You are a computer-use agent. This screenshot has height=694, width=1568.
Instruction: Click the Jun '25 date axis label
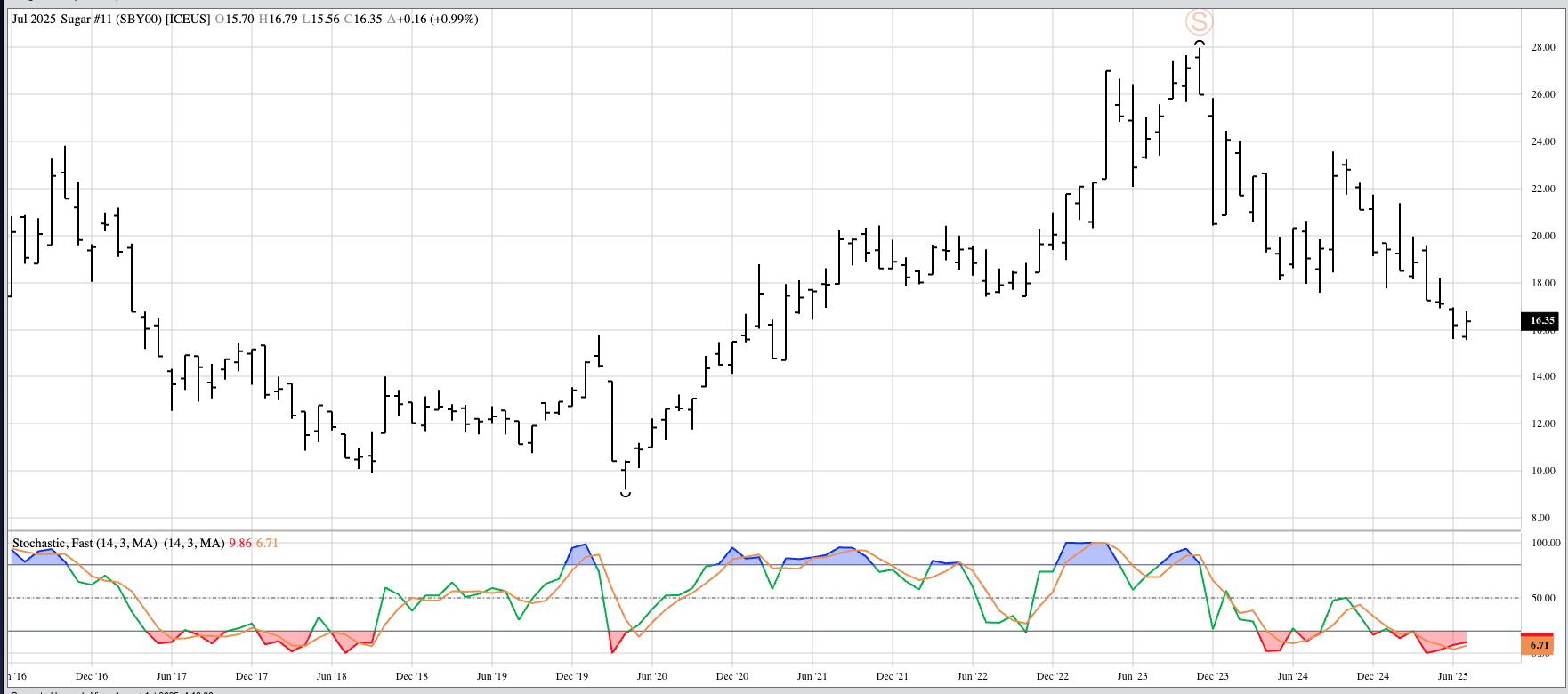(x=1452, y=676)
